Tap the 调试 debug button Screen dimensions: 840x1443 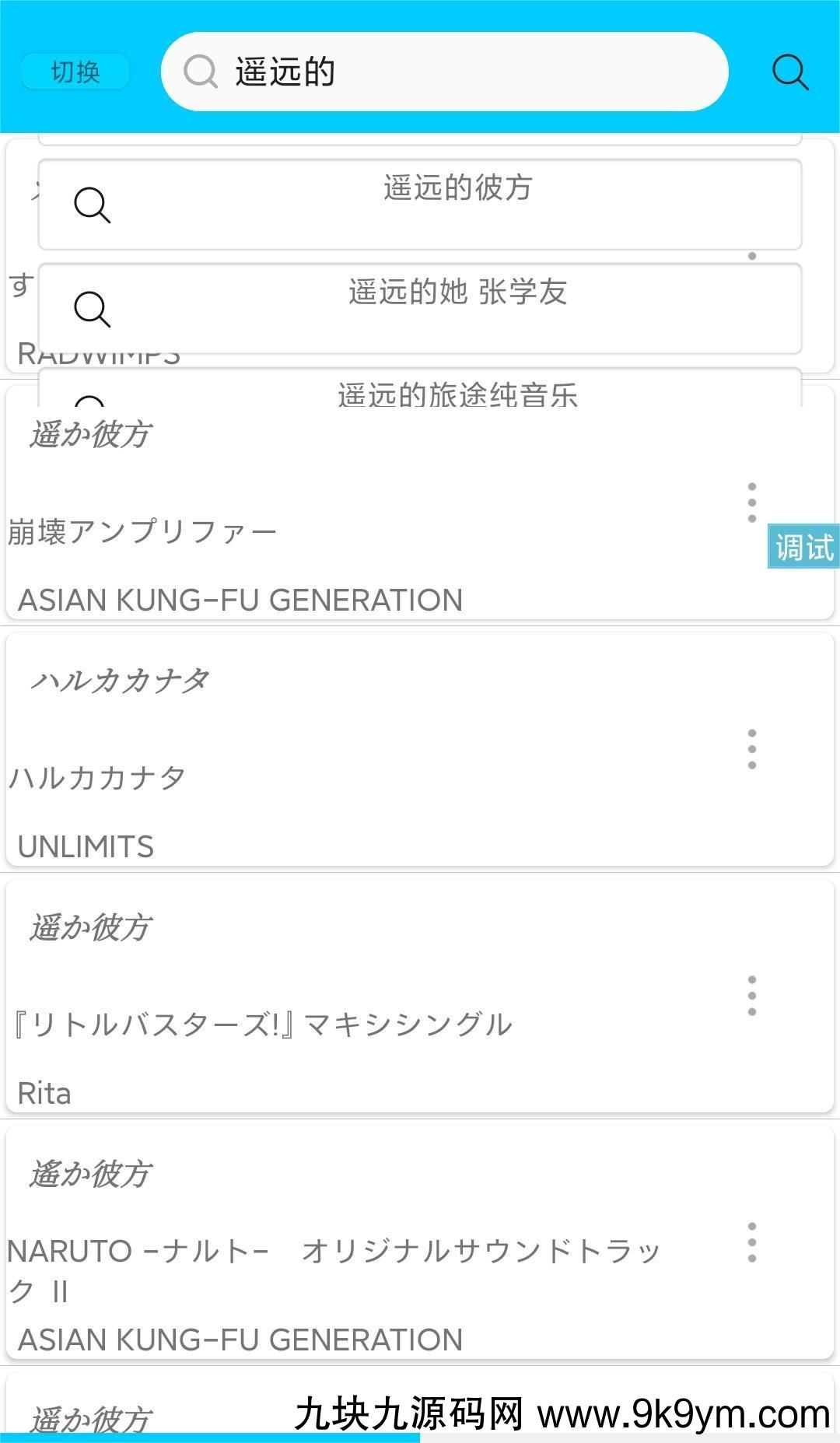(x=803, y=547)
